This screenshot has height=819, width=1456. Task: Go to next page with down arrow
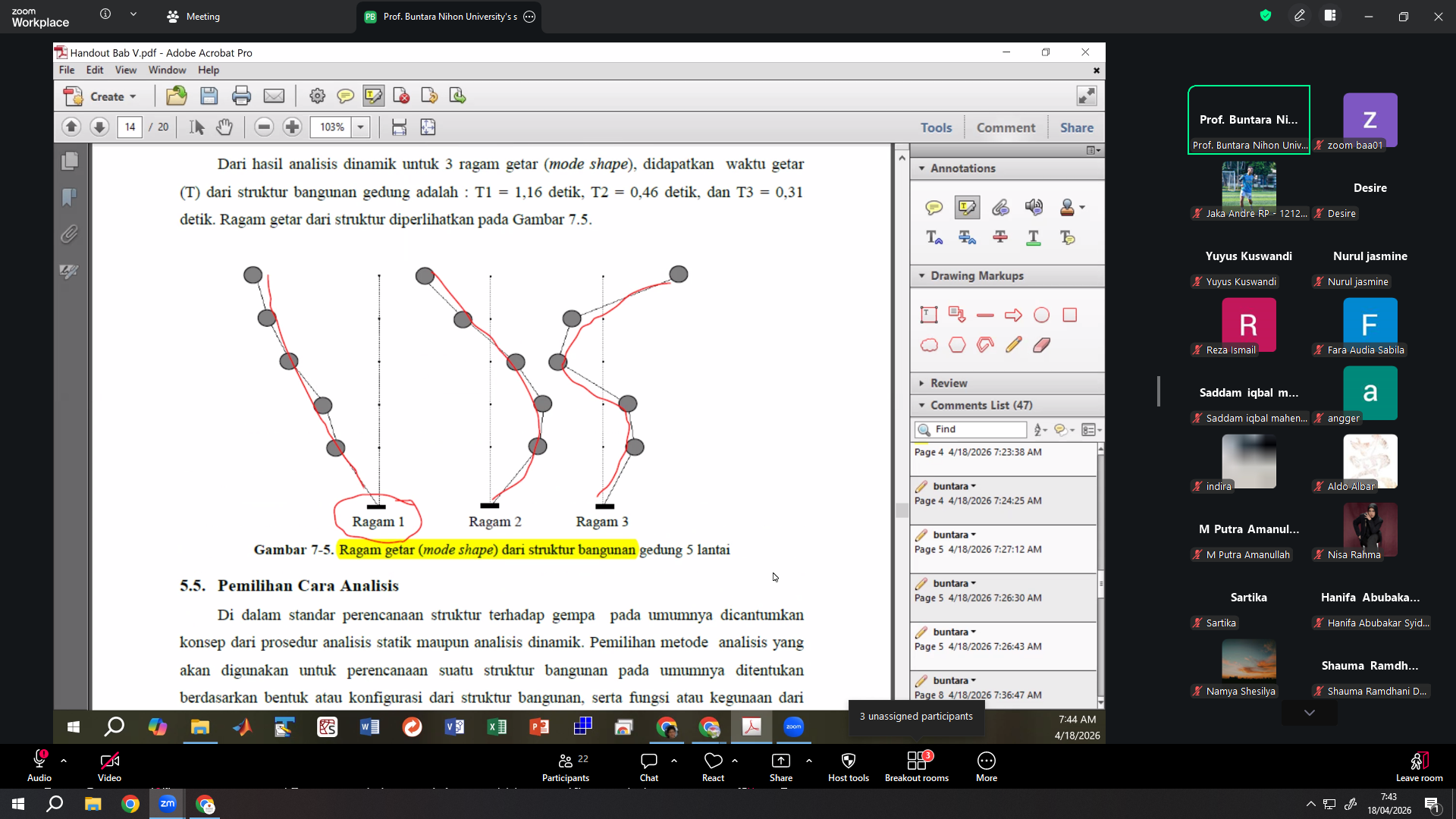point(99,127)
